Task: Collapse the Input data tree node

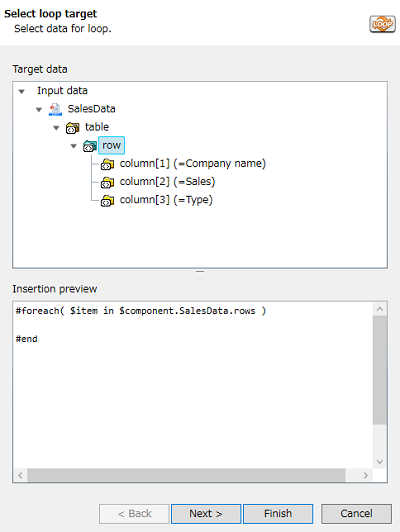Action: [22, 91]
